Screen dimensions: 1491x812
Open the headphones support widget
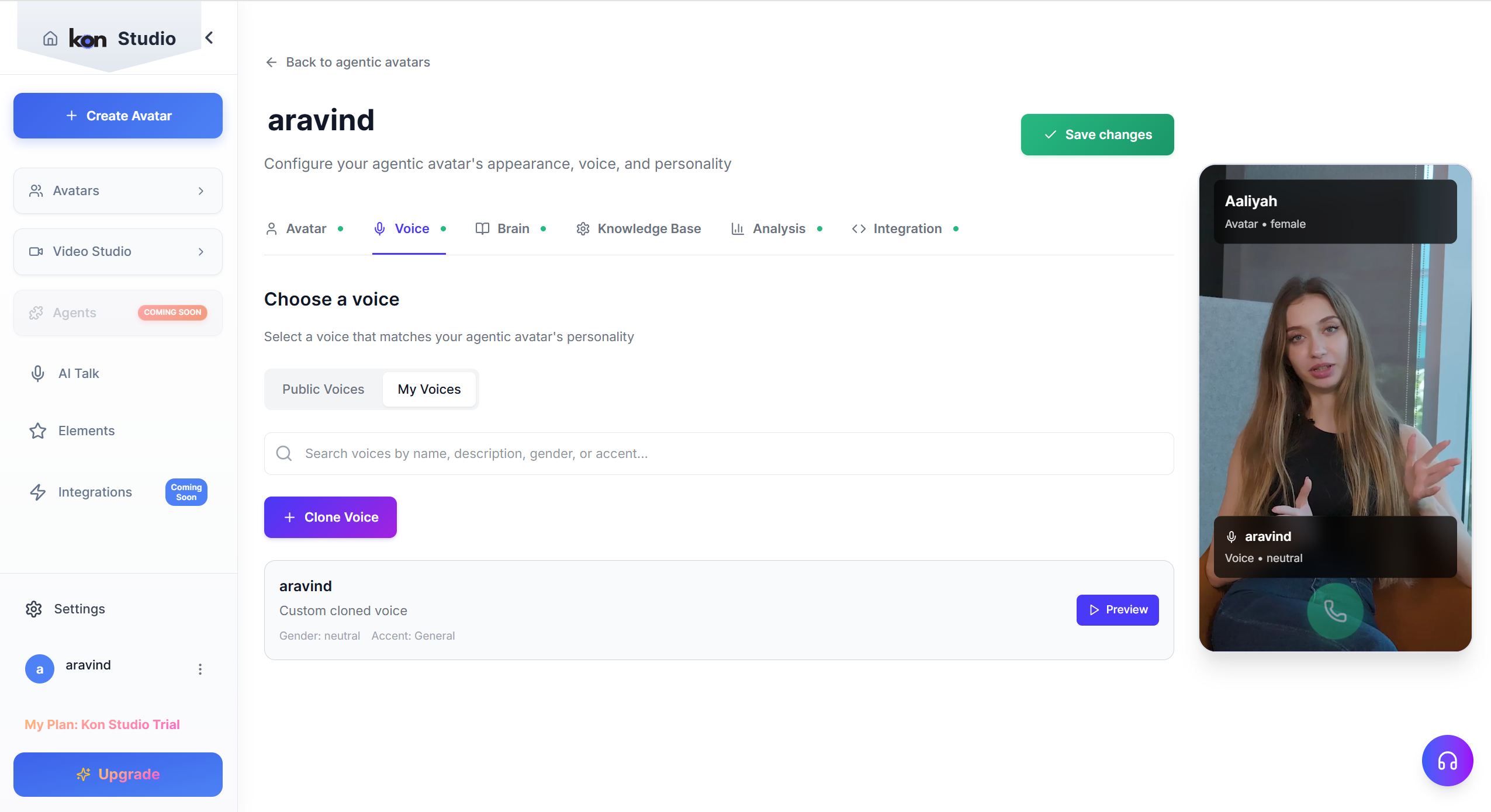point(1447,760)
